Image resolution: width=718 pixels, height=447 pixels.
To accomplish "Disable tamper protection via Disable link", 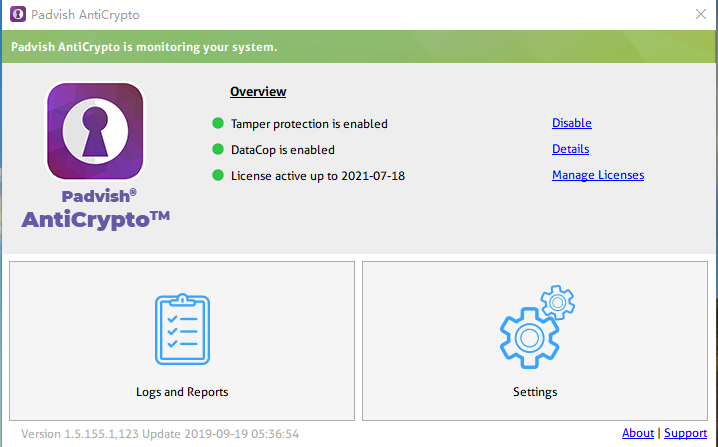I will click(571, 123).
